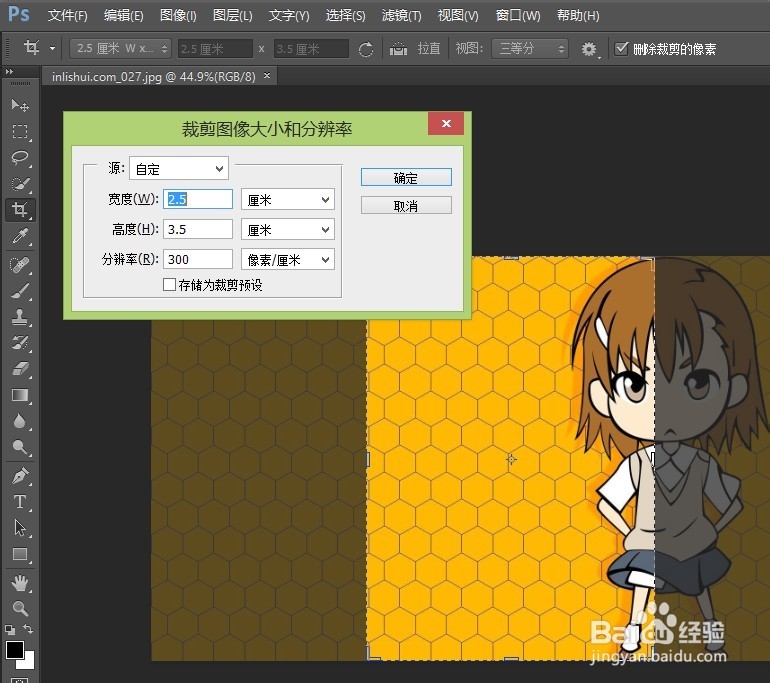Click the 确定 button

(x=406, y=177)
